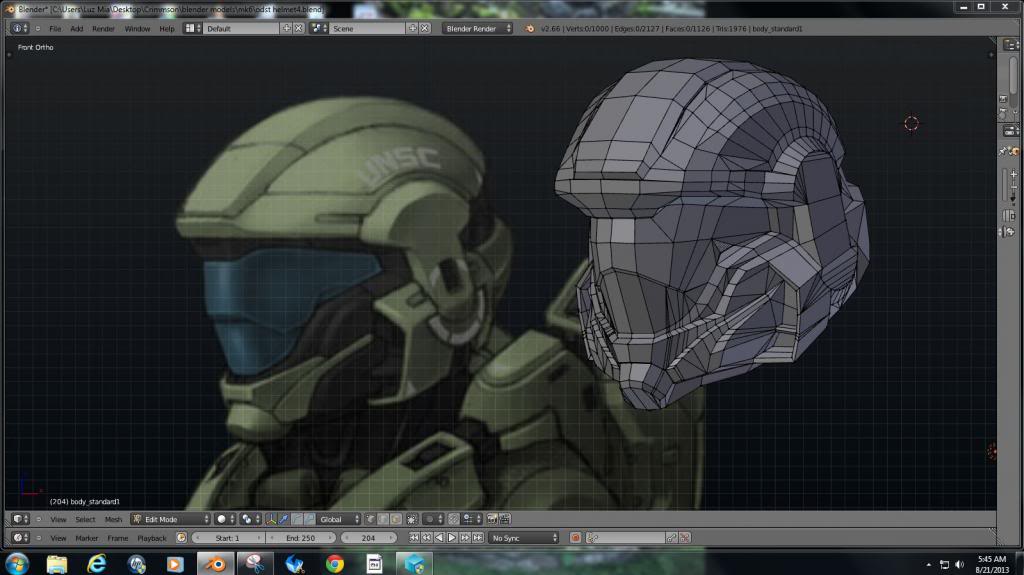Expand the Edit Mode dropdown
This screenshot has height=575, width=1024.
[170, 519]
